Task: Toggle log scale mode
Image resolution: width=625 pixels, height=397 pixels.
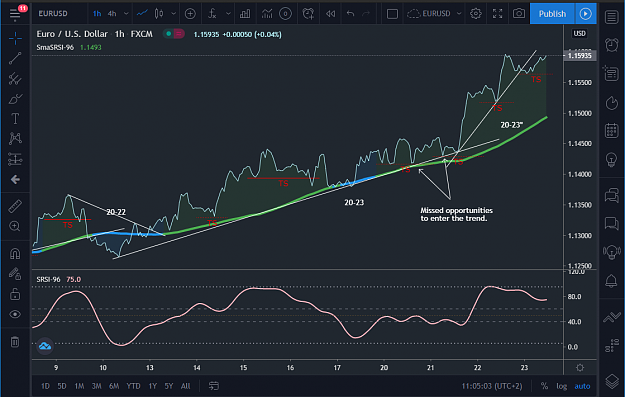Action: (x=562, y=386)
